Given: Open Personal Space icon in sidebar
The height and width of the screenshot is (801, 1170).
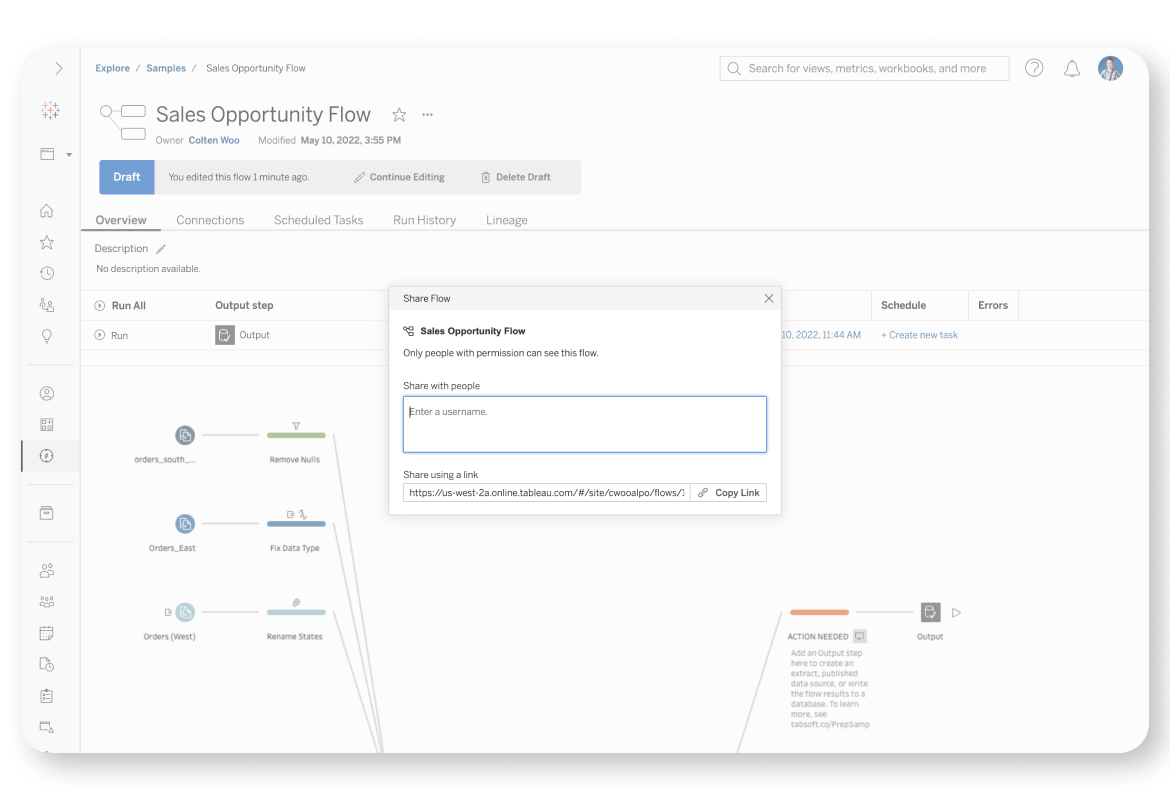Looking at the screenshot, I should coord(46,393).
